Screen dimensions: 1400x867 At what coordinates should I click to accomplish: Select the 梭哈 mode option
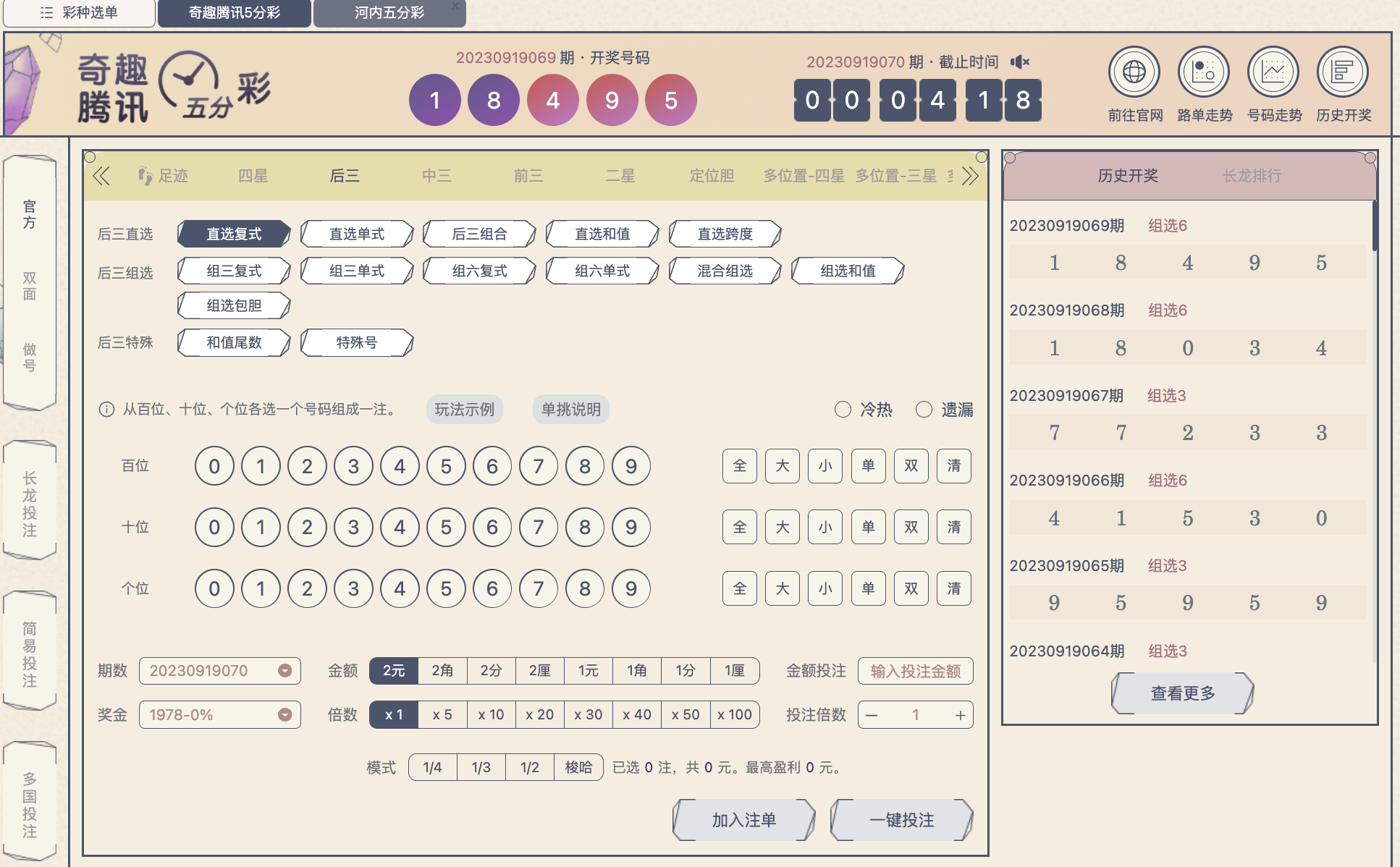click(x=578, y=767)
